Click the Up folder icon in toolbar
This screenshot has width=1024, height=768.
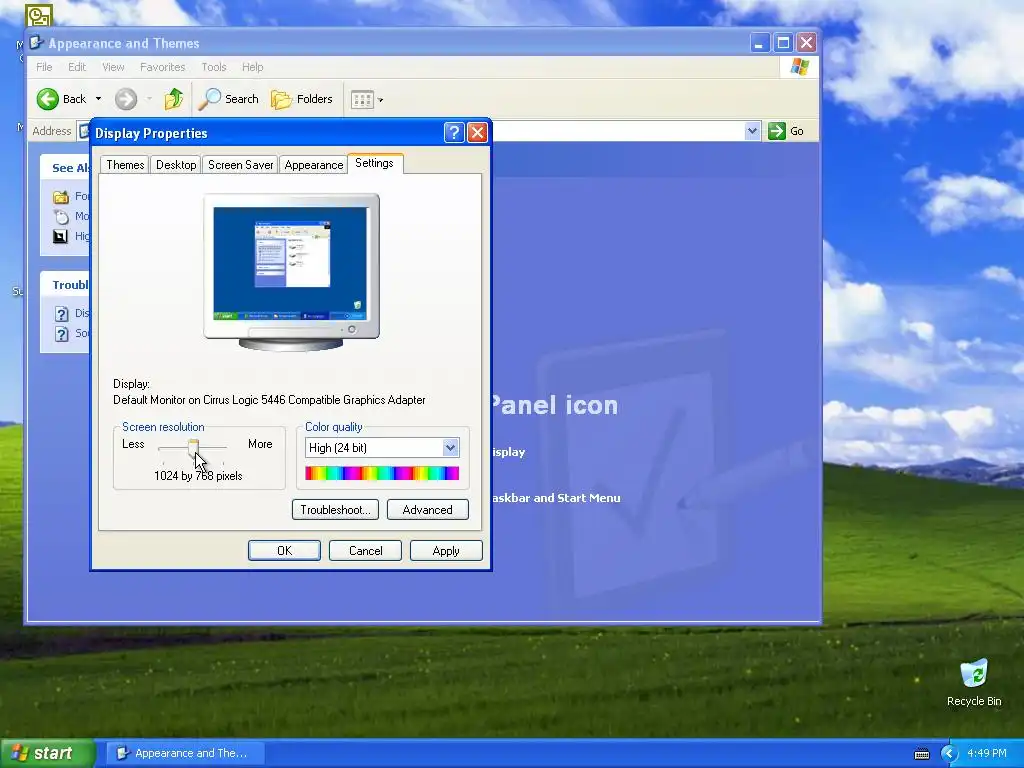pyautogui.click(x=174, y=99)
